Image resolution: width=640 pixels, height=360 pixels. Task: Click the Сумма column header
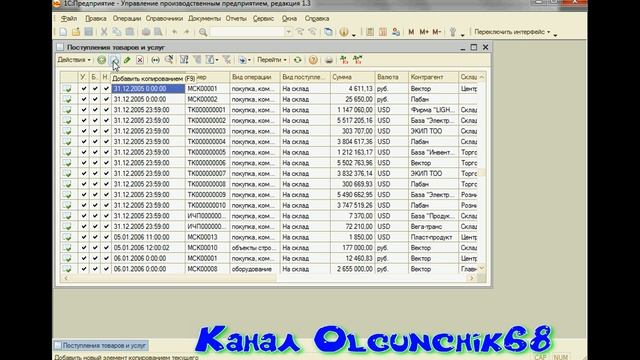pos(353,77)
